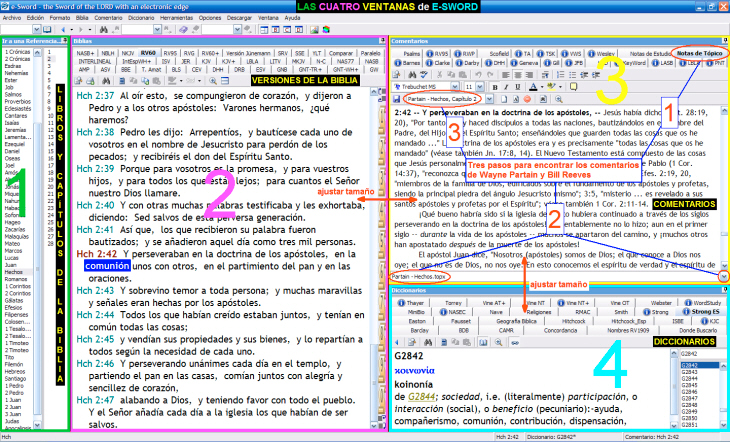Click the commentary editor undo icon
The height and width of the screenshot is (442, 730).
tap(478, 75)
